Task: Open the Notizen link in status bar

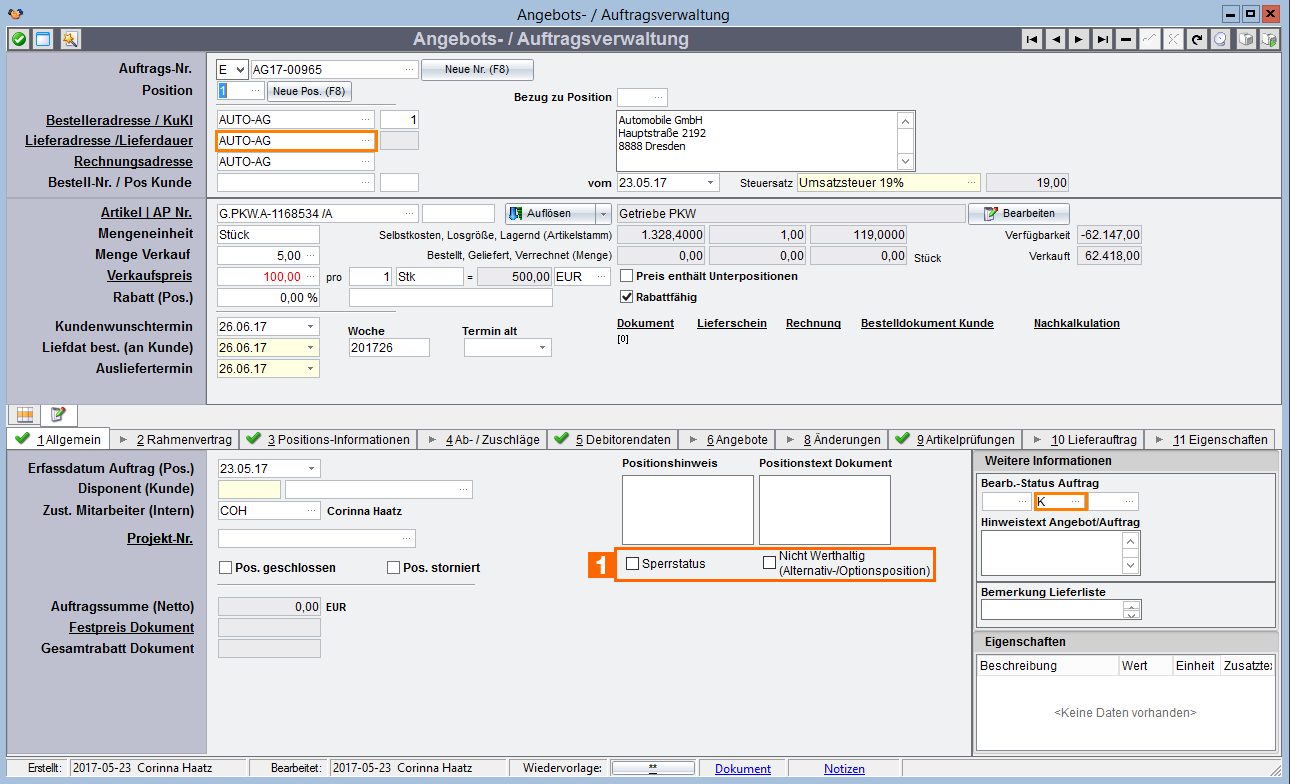Action: point(844,768)
